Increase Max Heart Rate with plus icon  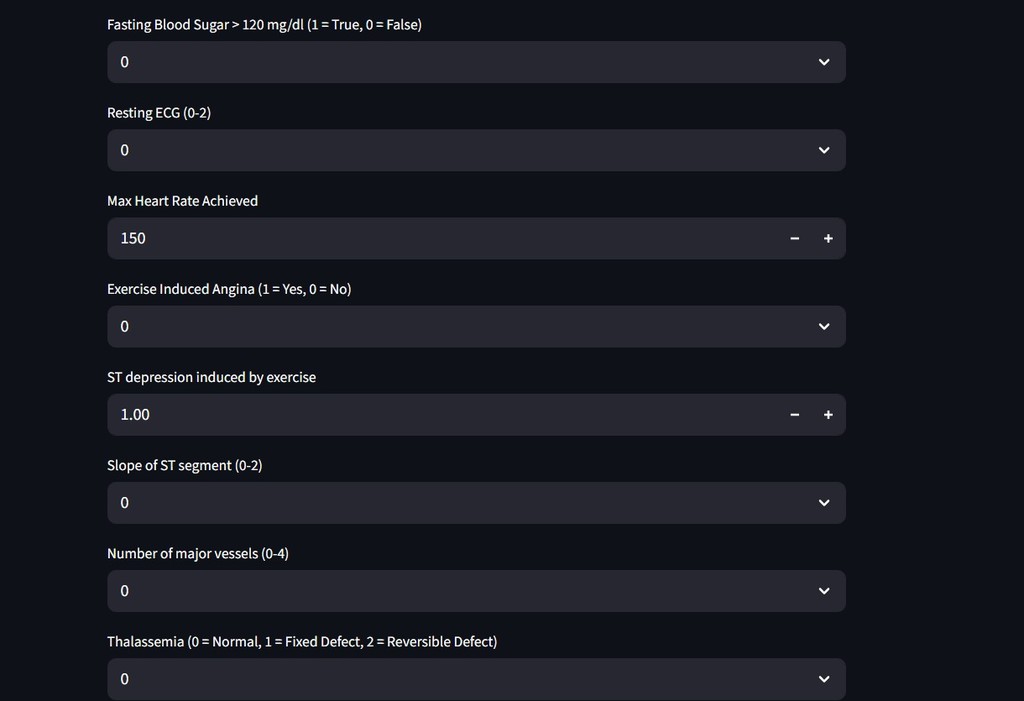click(x=828, y=238)
